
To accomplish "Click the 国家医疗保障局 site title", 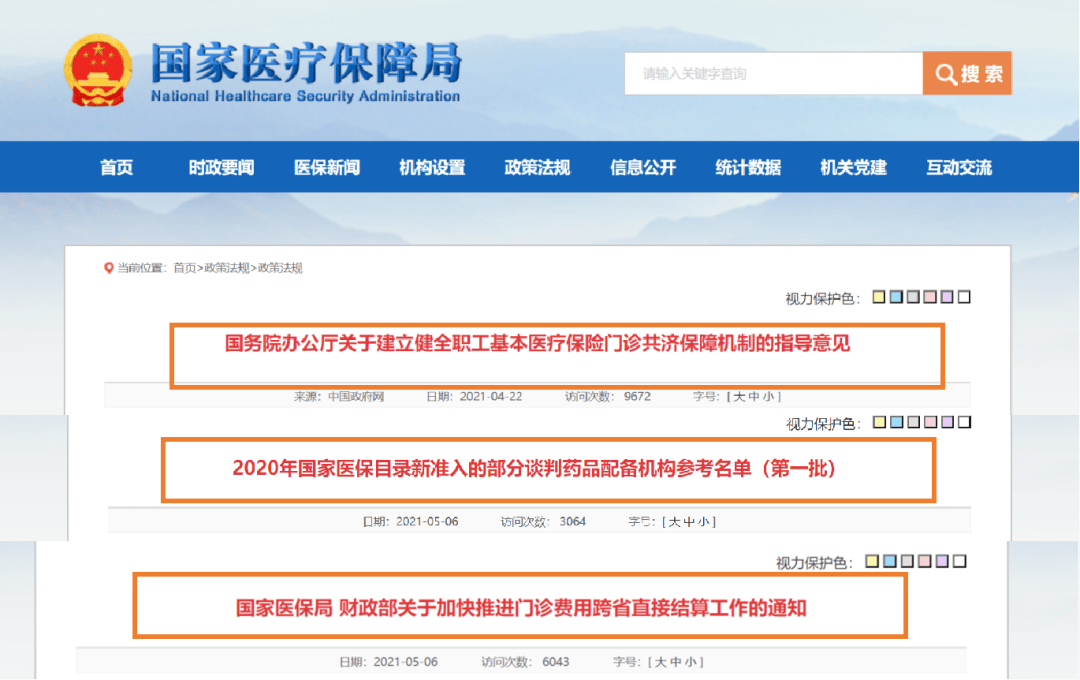I will 306,63.
